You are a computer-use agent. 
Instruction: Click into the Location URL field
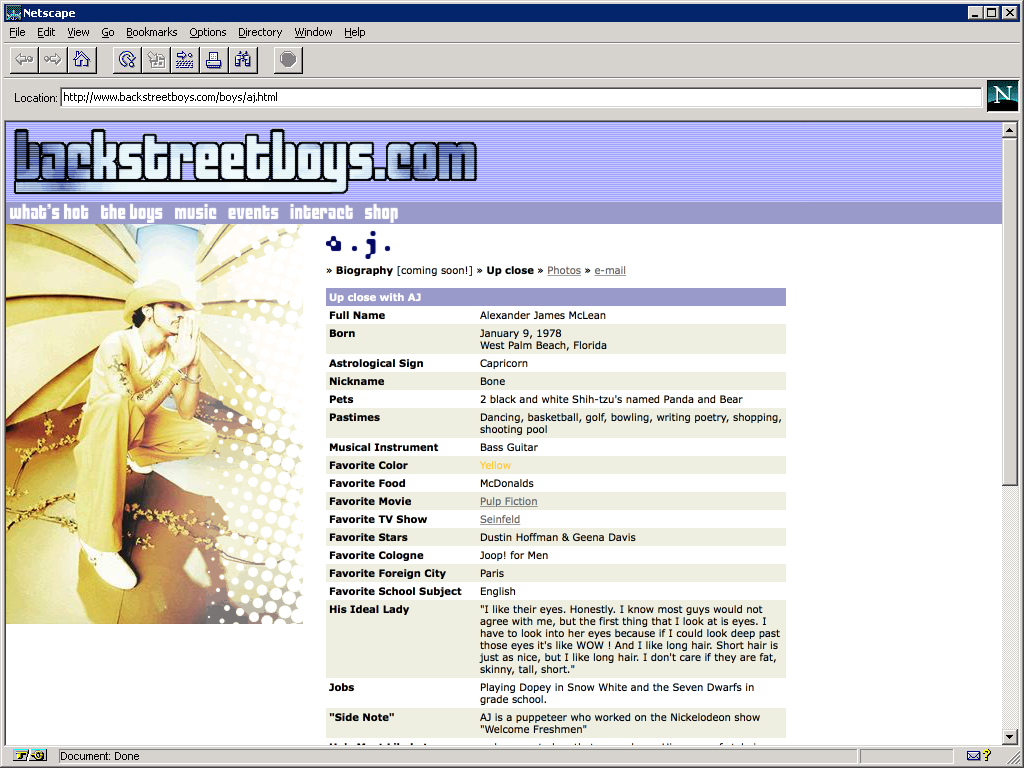[x=520, y=97]
